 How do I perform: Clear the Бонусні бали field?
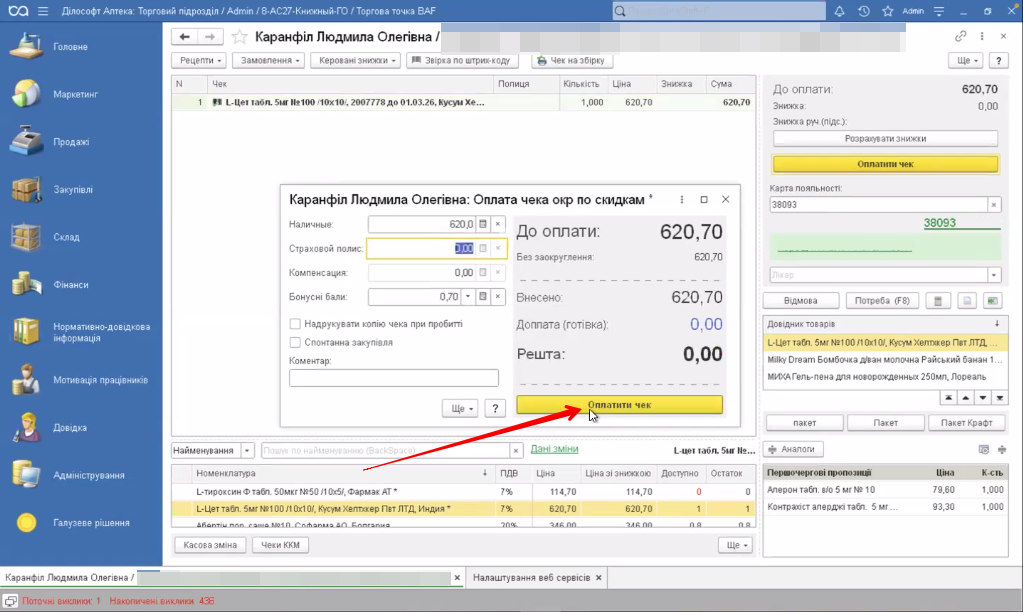(499, 297)
